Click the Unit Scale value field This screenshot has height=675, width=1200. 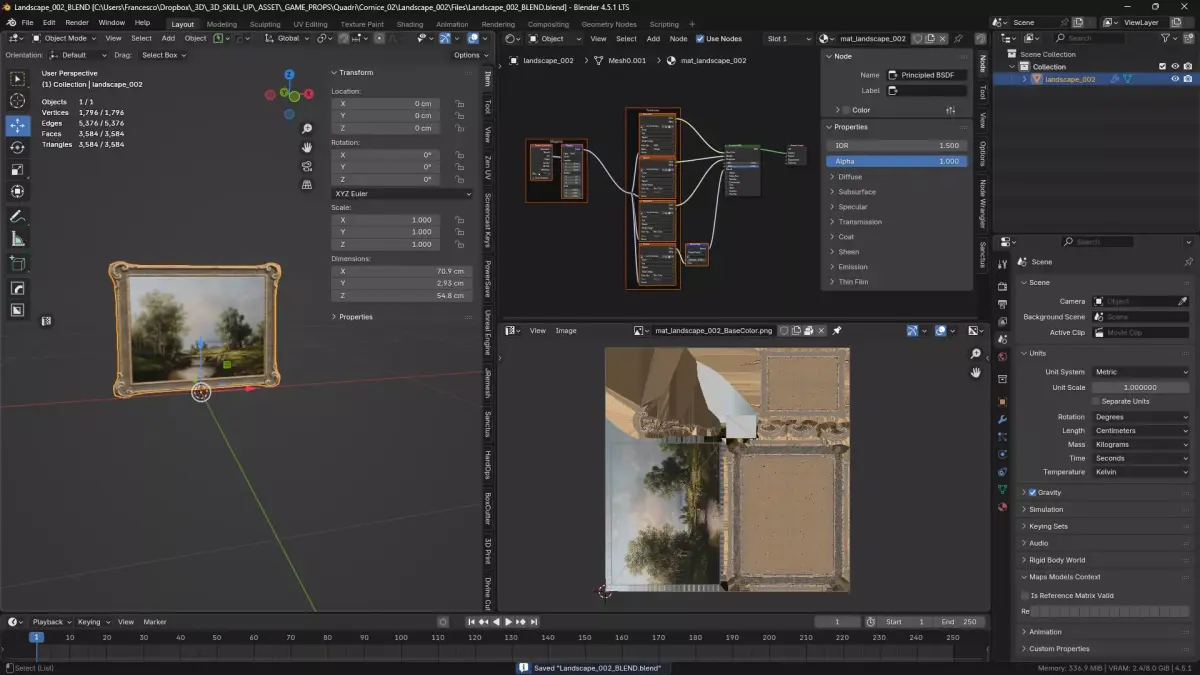tap(1141, 387)
